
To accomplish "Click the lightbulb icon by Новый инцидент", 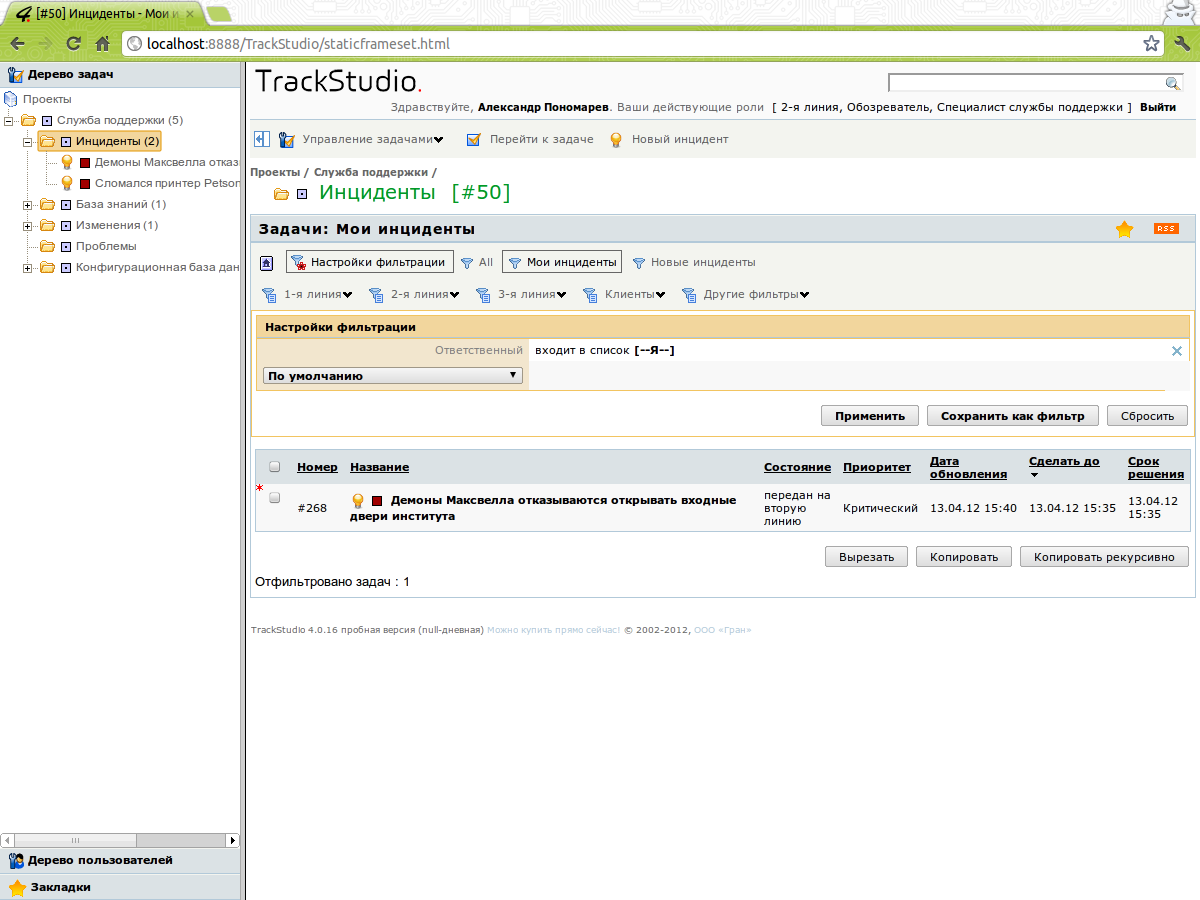I will 617,140.
